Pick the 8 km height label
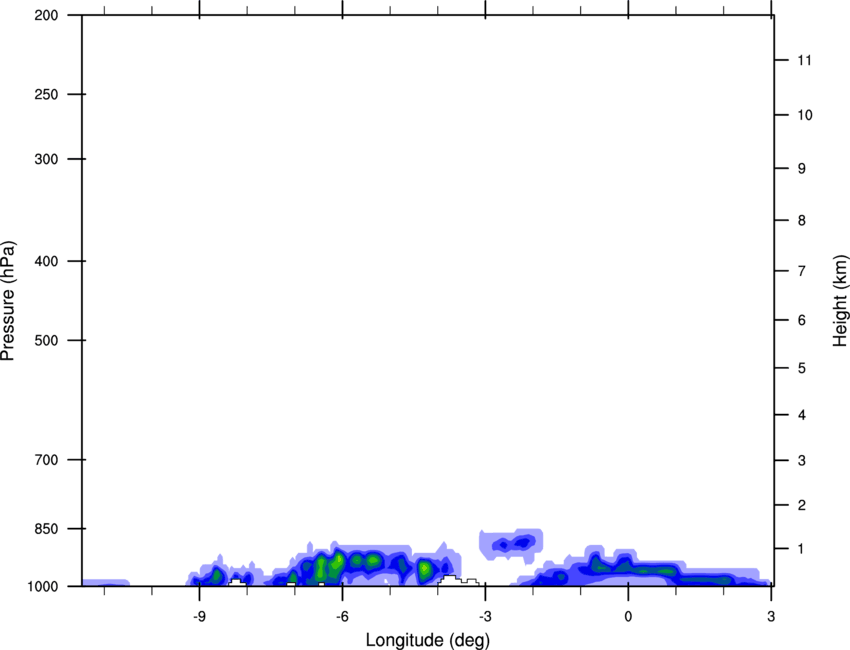The image size is (850, 650). tap(802, 220)
